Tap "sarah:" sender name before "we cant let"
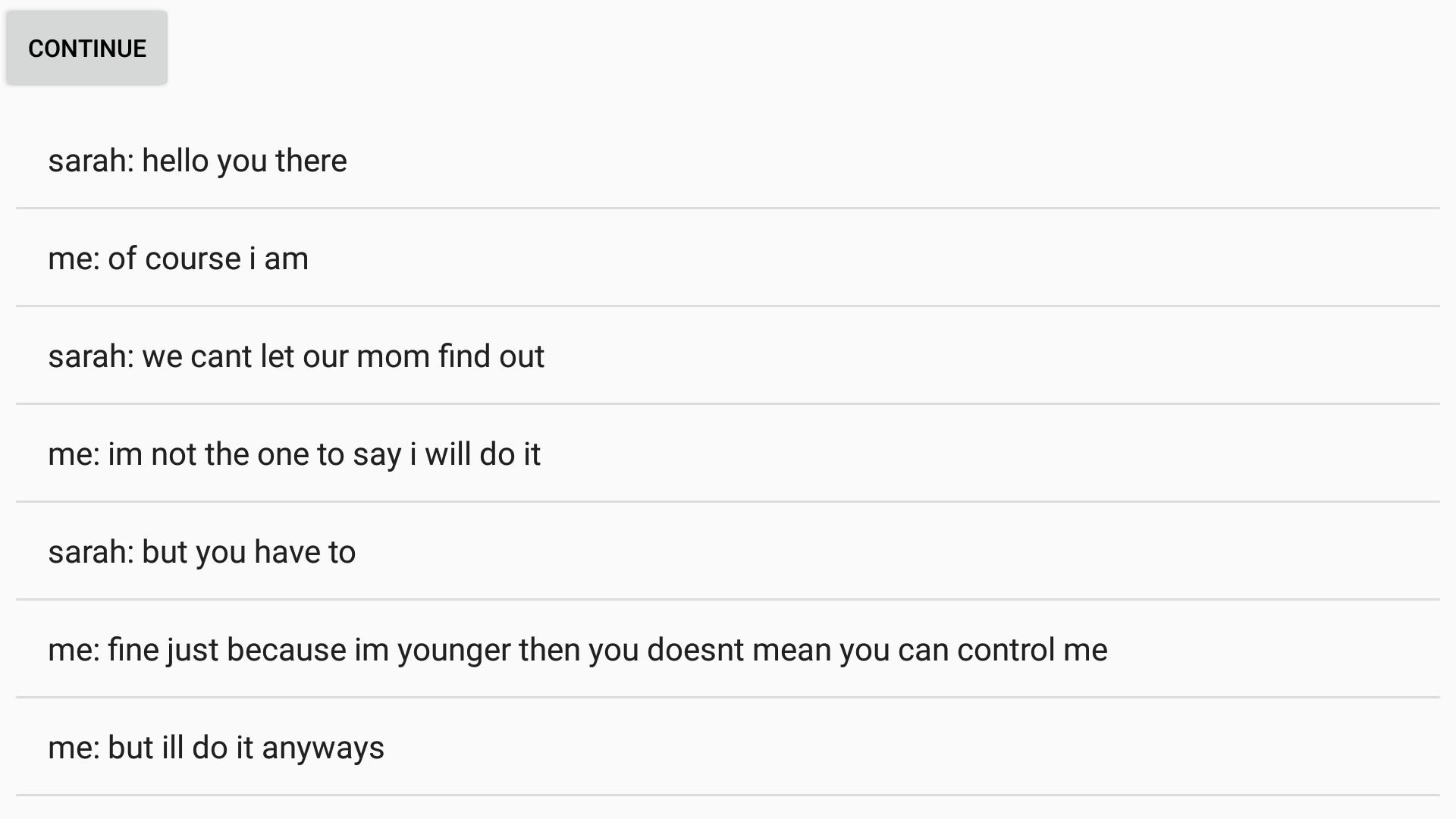The image size is (1456, 819). (x=91, y=356)
